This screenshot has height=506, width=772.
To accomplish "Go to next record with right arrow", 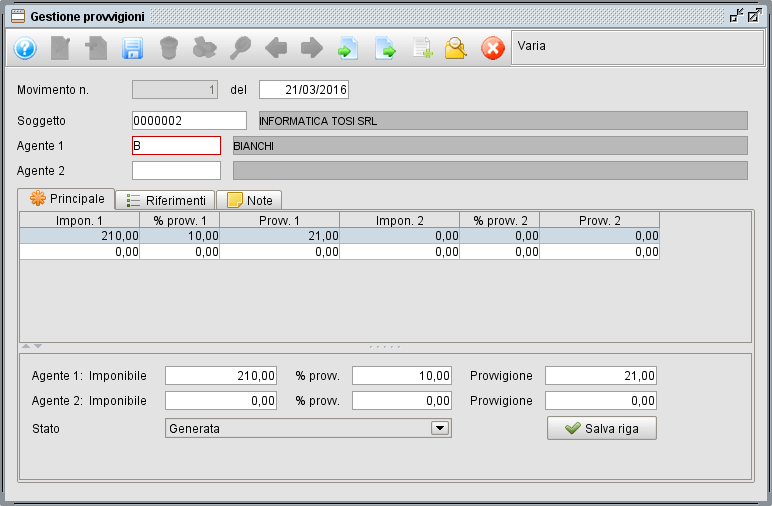I will pyautogui.click(x=312, y=48).
